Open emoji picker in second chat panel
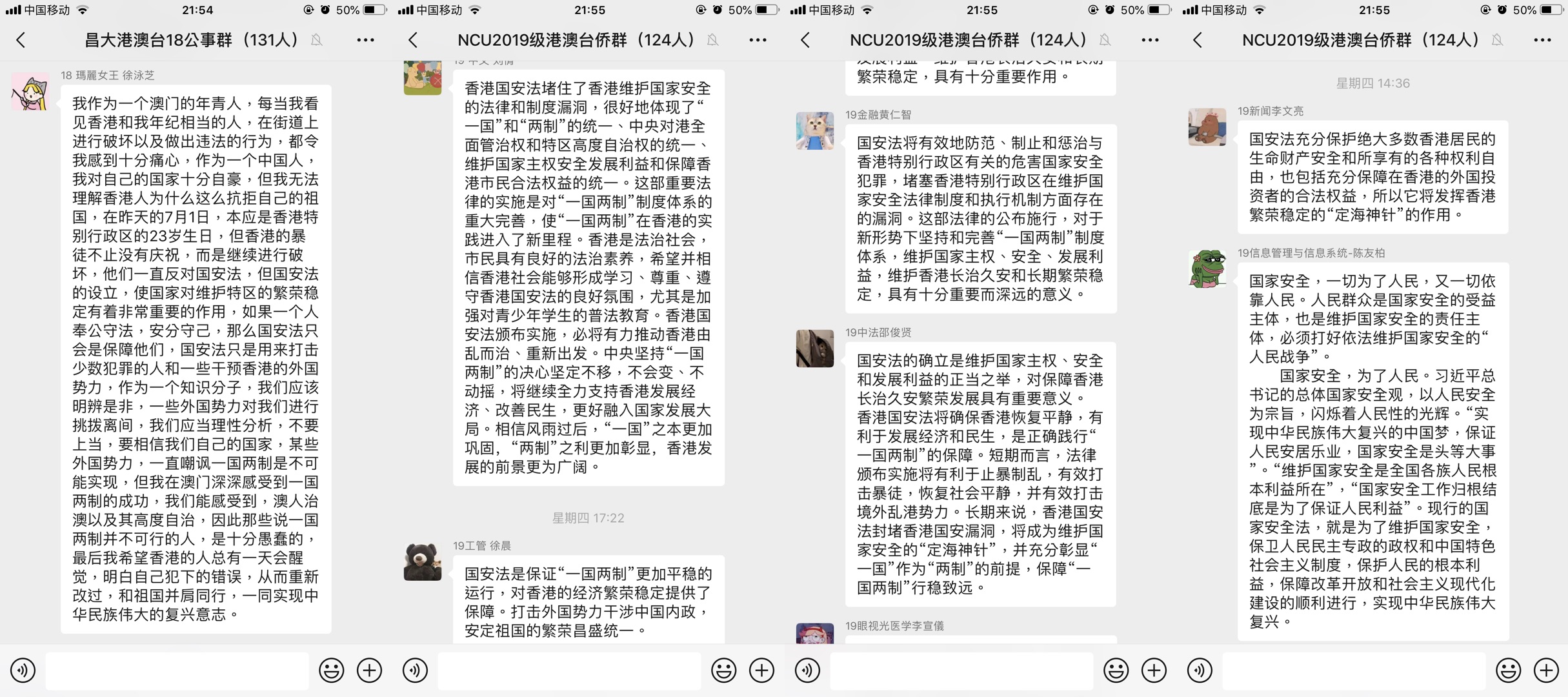The height and width of the screenshot is (697, 1568). (x=724, y=671)
